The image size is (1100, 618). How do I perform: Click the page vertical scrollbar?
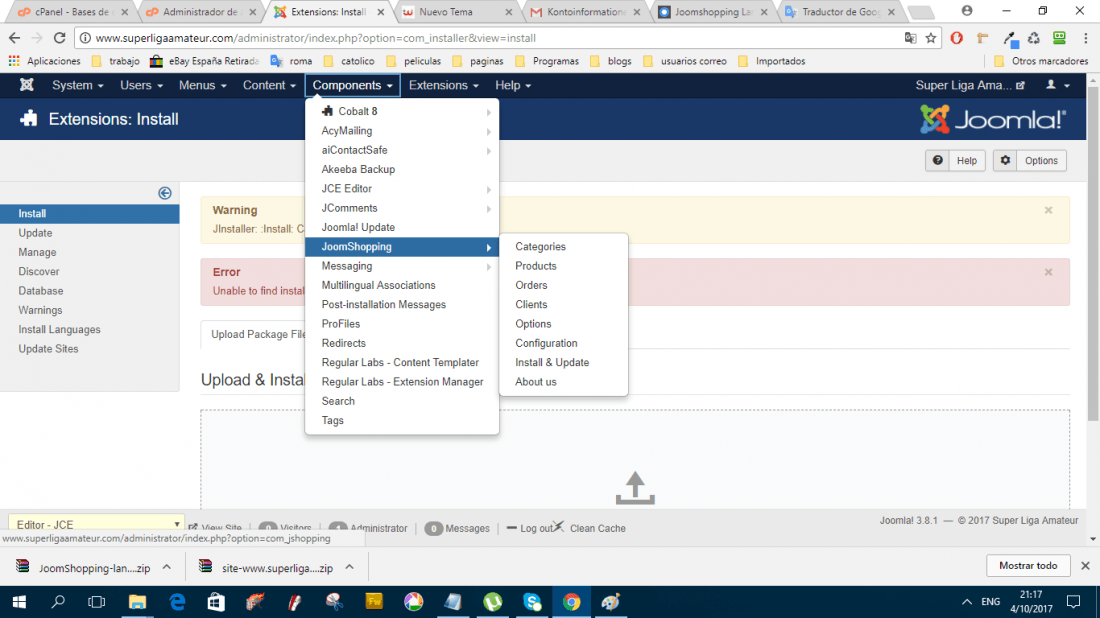pos(1093,253)
